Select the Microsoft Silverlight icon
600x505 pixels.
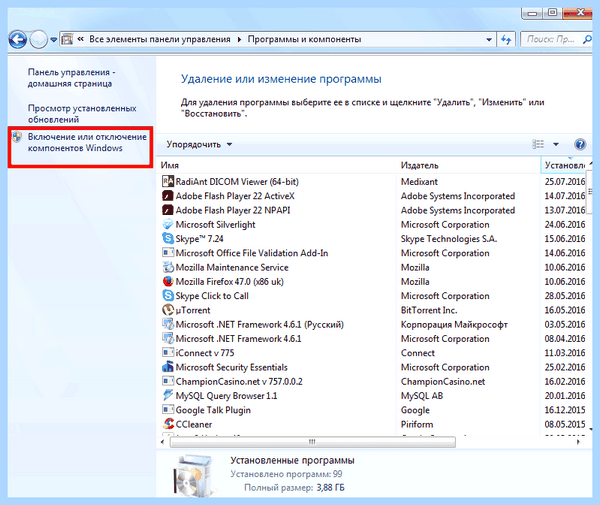click(x=168, y=224)
